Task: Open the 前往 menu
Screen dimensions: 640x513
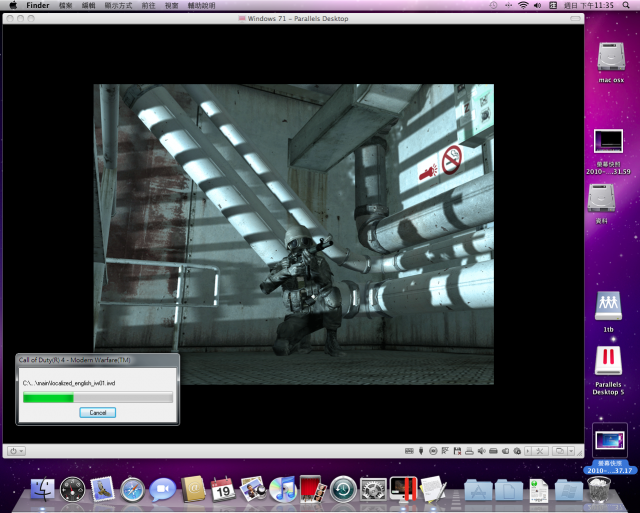Action: coord(148,5)
